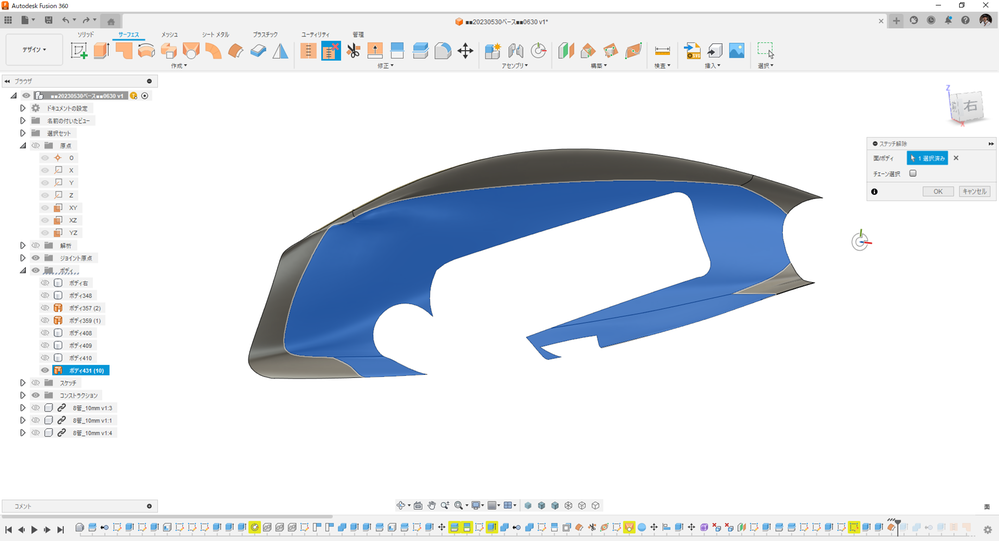Expand the ドキュメントの設定 tree node

23,108
